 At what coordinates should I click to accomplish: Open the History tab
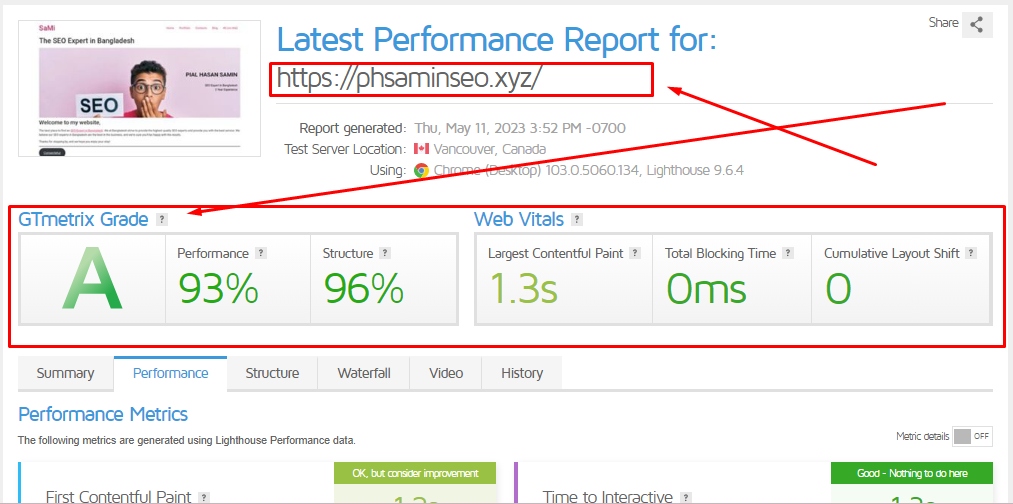click(522, 373)
